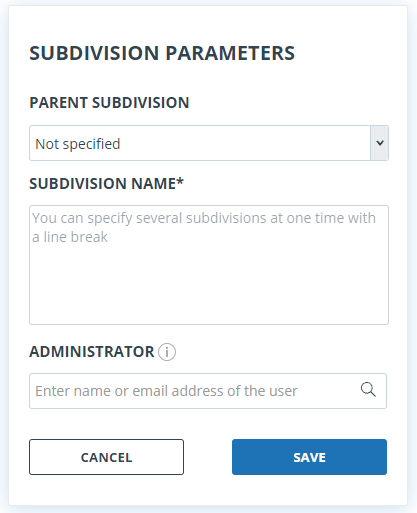Click Save to store subdivision parameters
This screenshot has width=417, height=513.
coord(309,457)
